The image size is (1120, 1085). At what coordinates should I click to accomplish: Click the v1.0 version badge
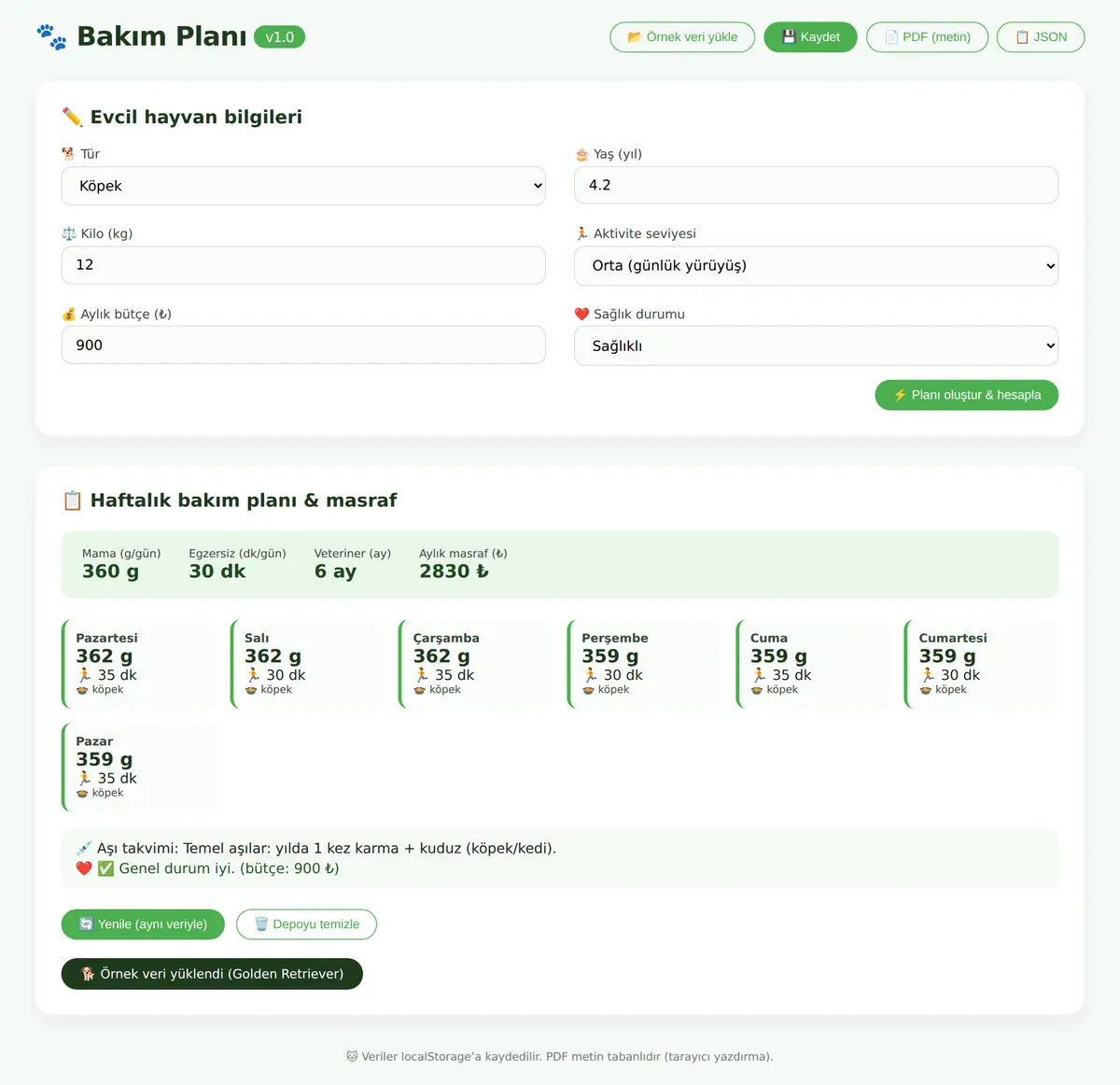click(x=279, y=37)
